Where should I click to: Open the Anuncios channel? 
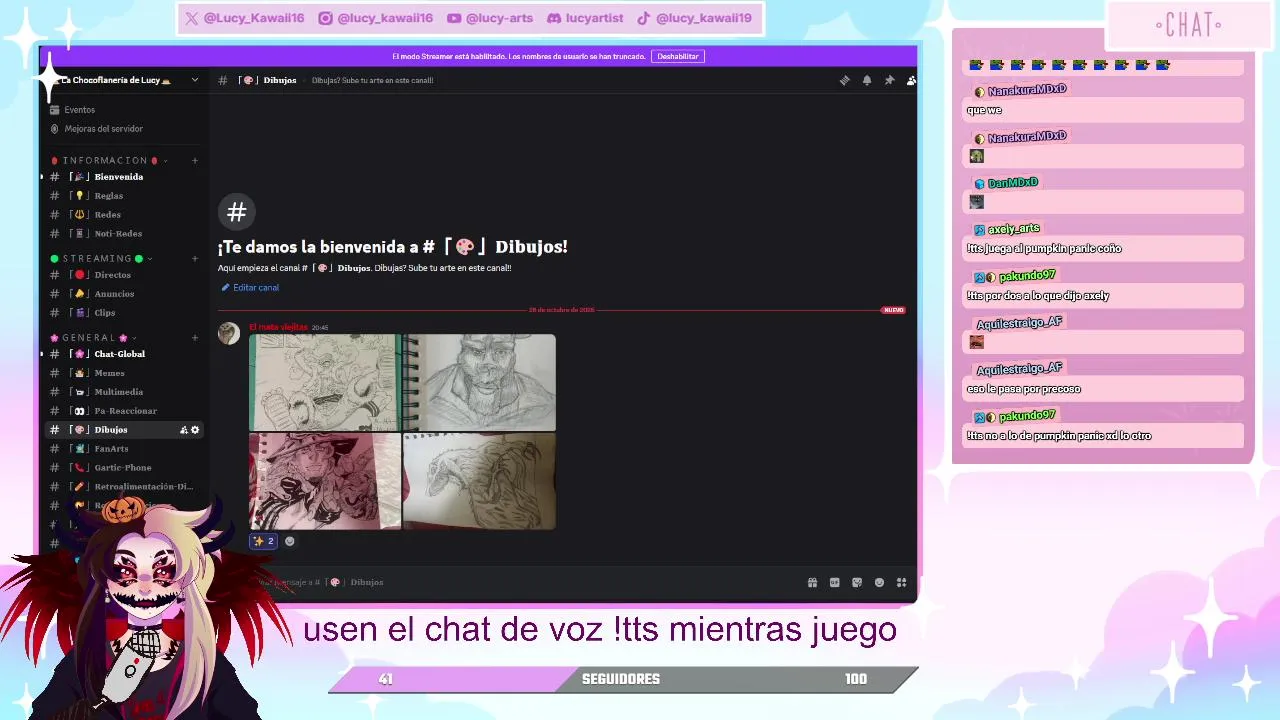coord(124,294)
